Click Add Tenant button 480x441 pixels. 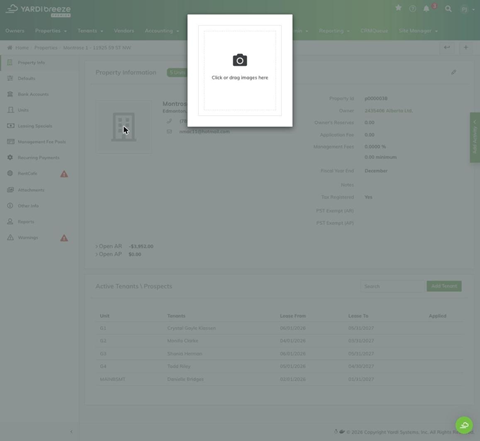pos(444,286)
